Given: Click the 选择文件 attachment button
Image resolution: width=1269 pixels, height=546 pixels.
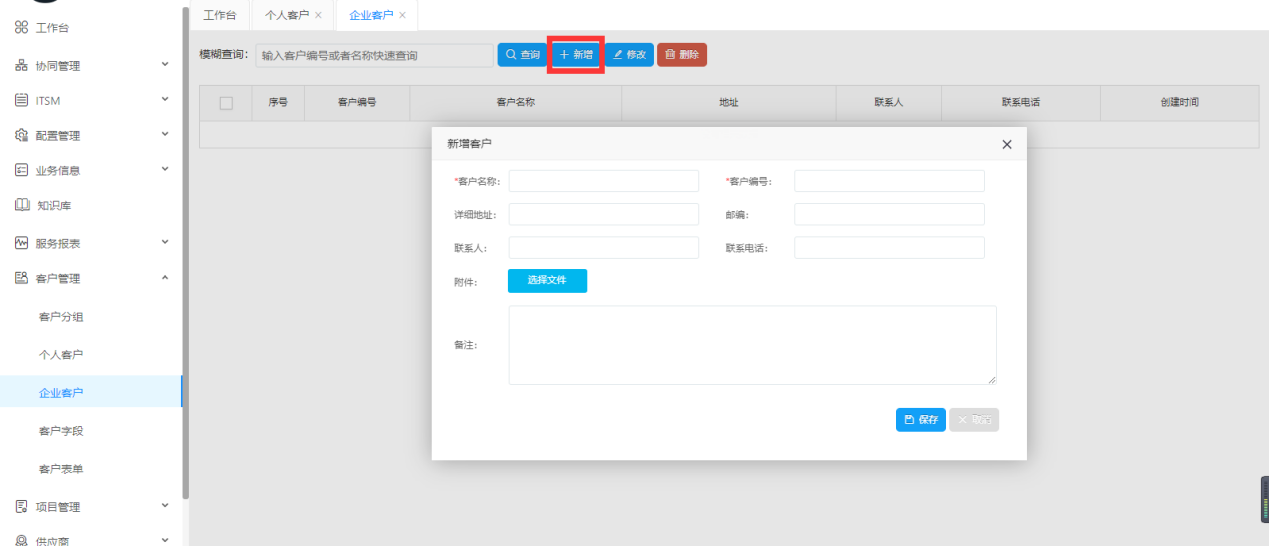Looking at the screenshot, I should click(547, 281).
